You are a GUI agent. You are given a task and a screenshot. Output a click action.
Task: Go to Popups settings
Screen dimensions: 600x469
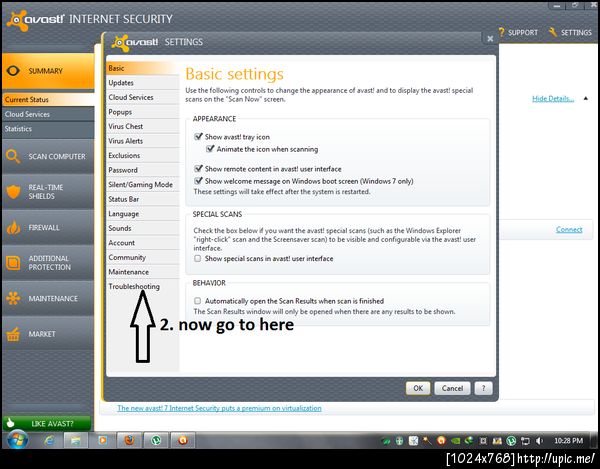(x=142, y=112)
